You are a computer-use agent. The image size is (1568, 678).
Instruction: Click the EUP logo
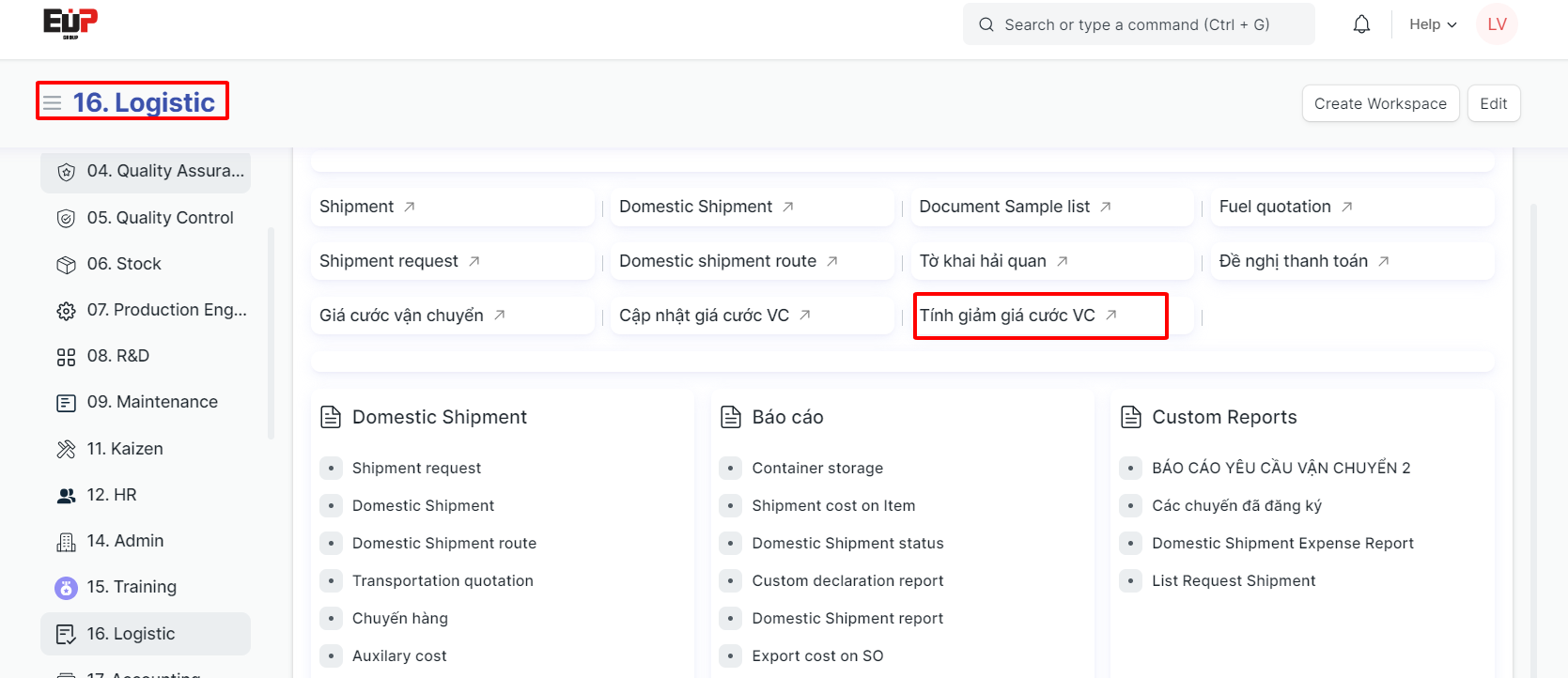coord(70,23)
